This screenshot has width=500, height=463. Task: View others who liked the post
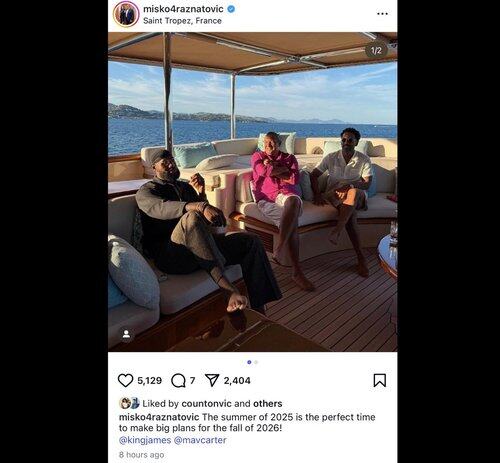(x=268, y=404)
